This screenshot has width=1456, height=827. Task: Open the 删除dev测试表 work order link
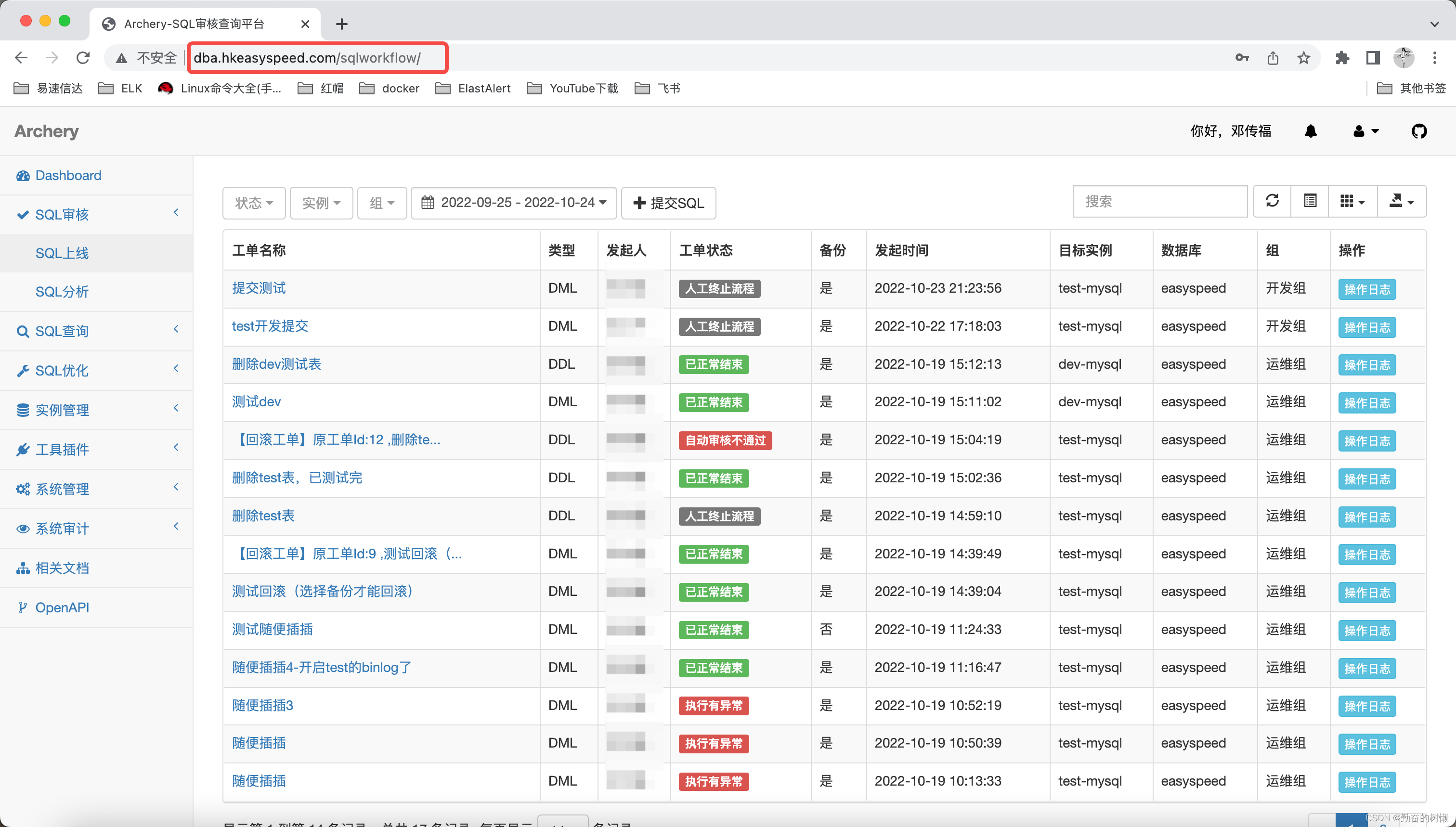click(x=277, y=364)
